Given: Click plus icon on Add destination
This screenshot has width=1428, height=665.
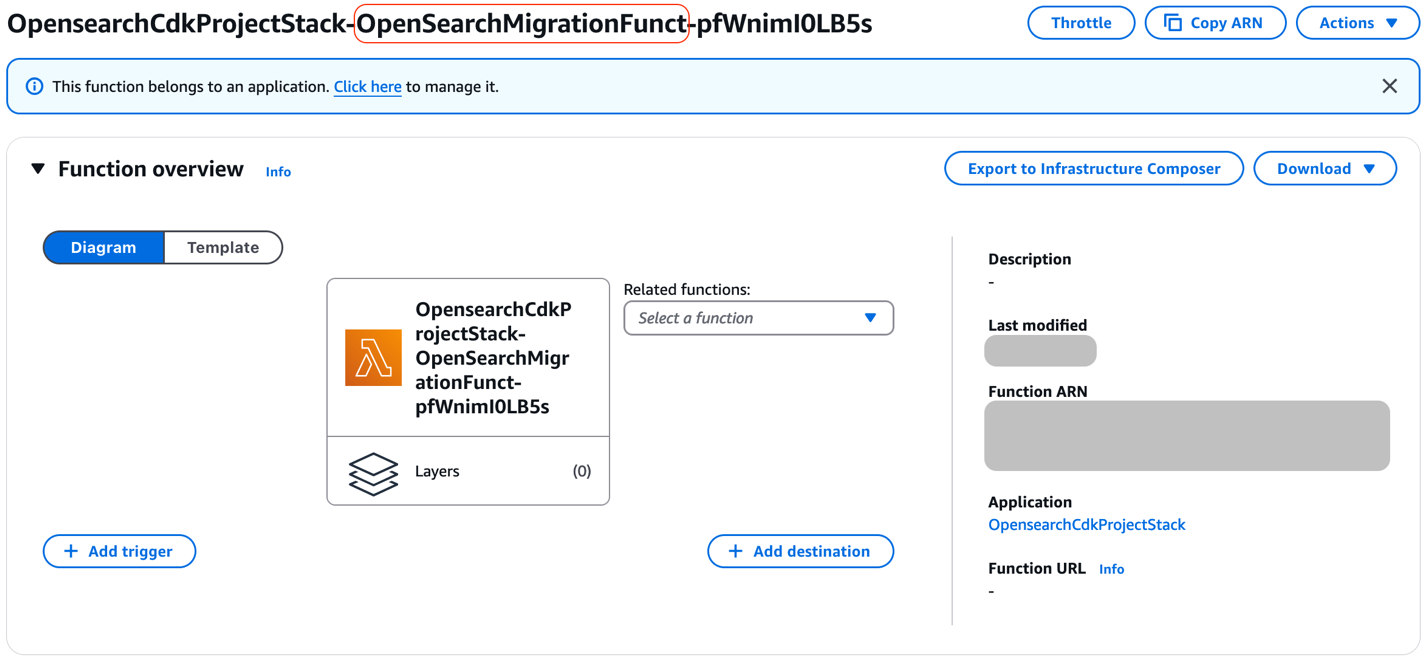Looking at the screenshot, I should tap(736, 551).
